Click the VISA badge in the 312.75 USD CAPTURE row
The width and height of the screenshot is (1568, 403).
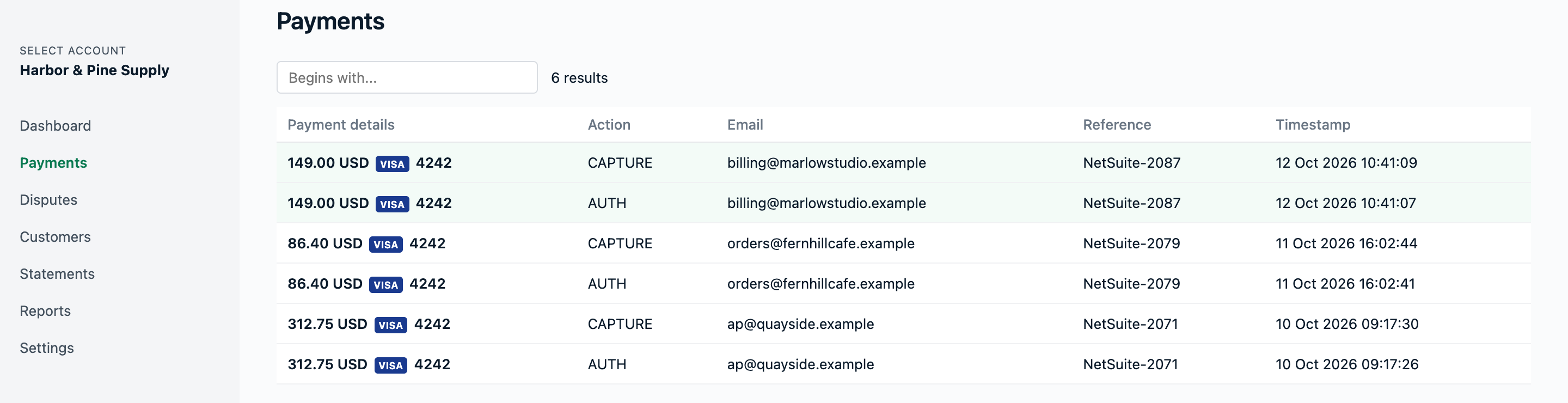[391, 325]
